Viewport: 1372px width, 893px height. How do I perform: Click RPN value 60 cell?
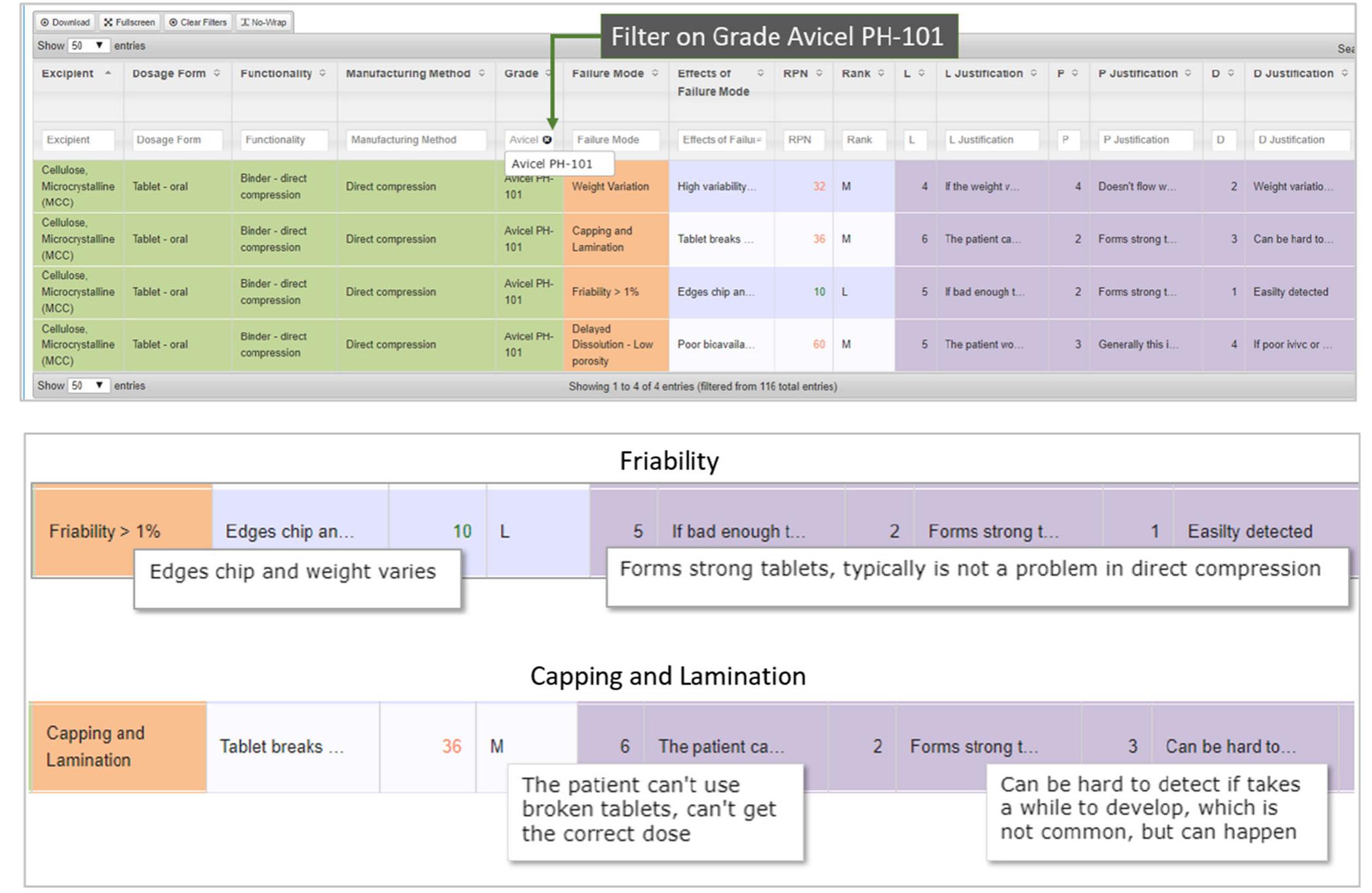coord(804,345)
